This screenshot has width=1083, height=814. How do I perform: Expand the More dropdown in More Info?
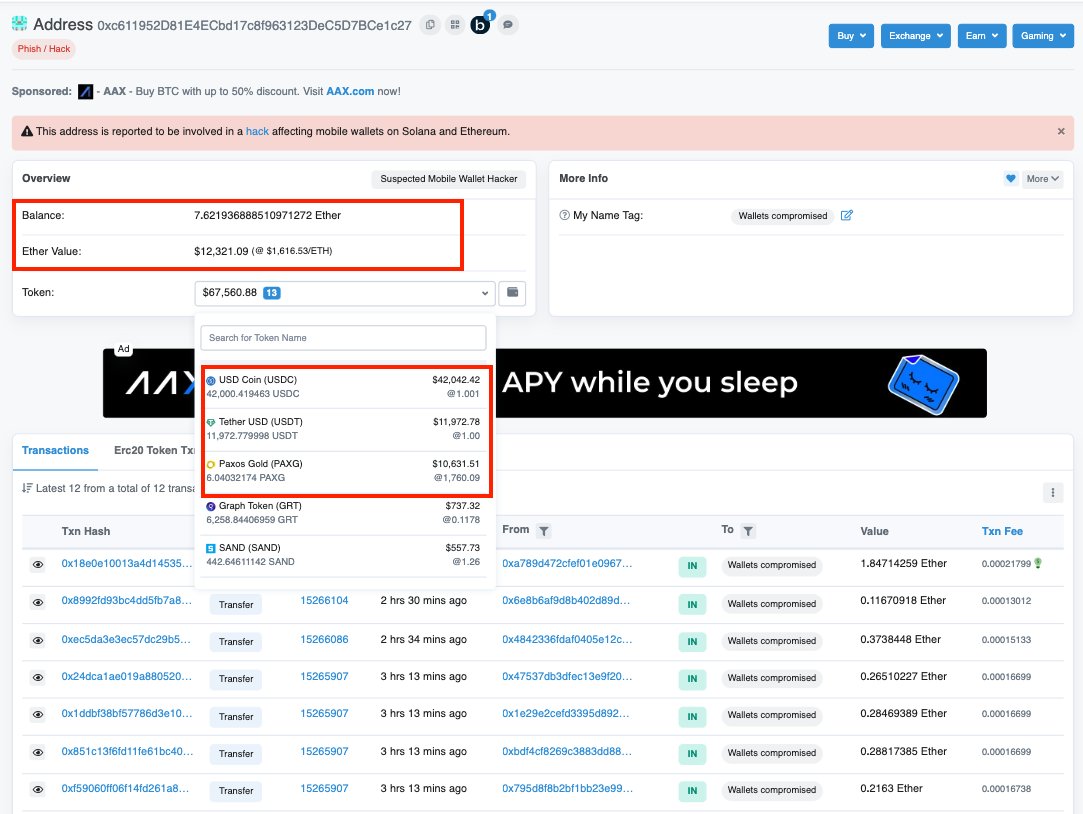click(1042, 179)
